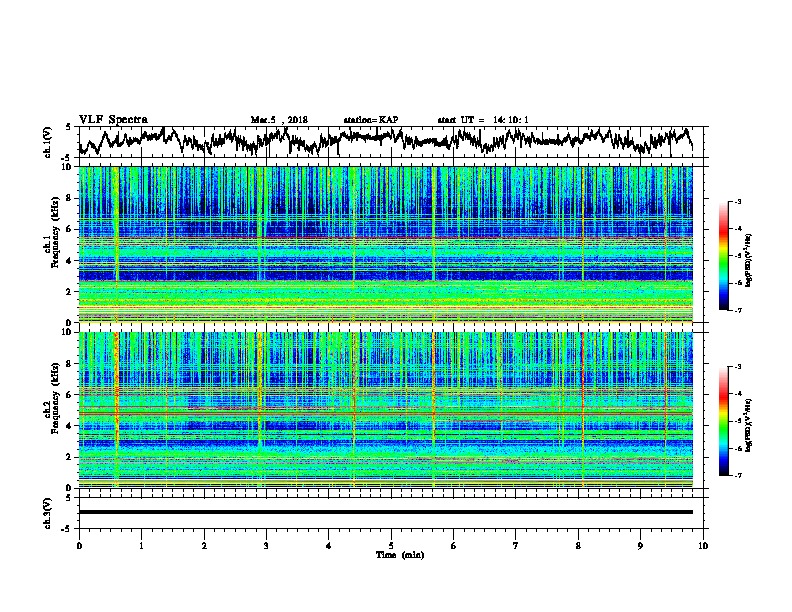Click the time axis tick label "7"
The image size is (792, 612).
point(516,546)
